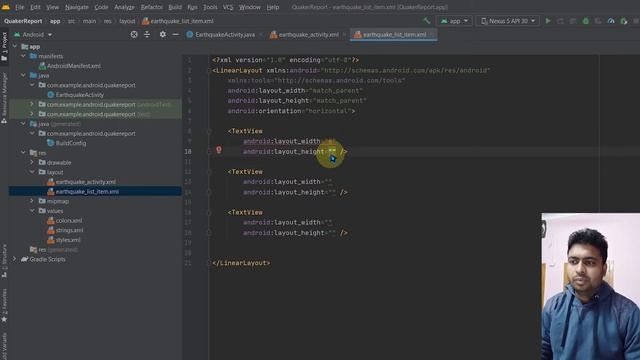The height and width of the screenshot is (360, 640).
Task: Open Project panel settings gear
Action: coord(162,35)
